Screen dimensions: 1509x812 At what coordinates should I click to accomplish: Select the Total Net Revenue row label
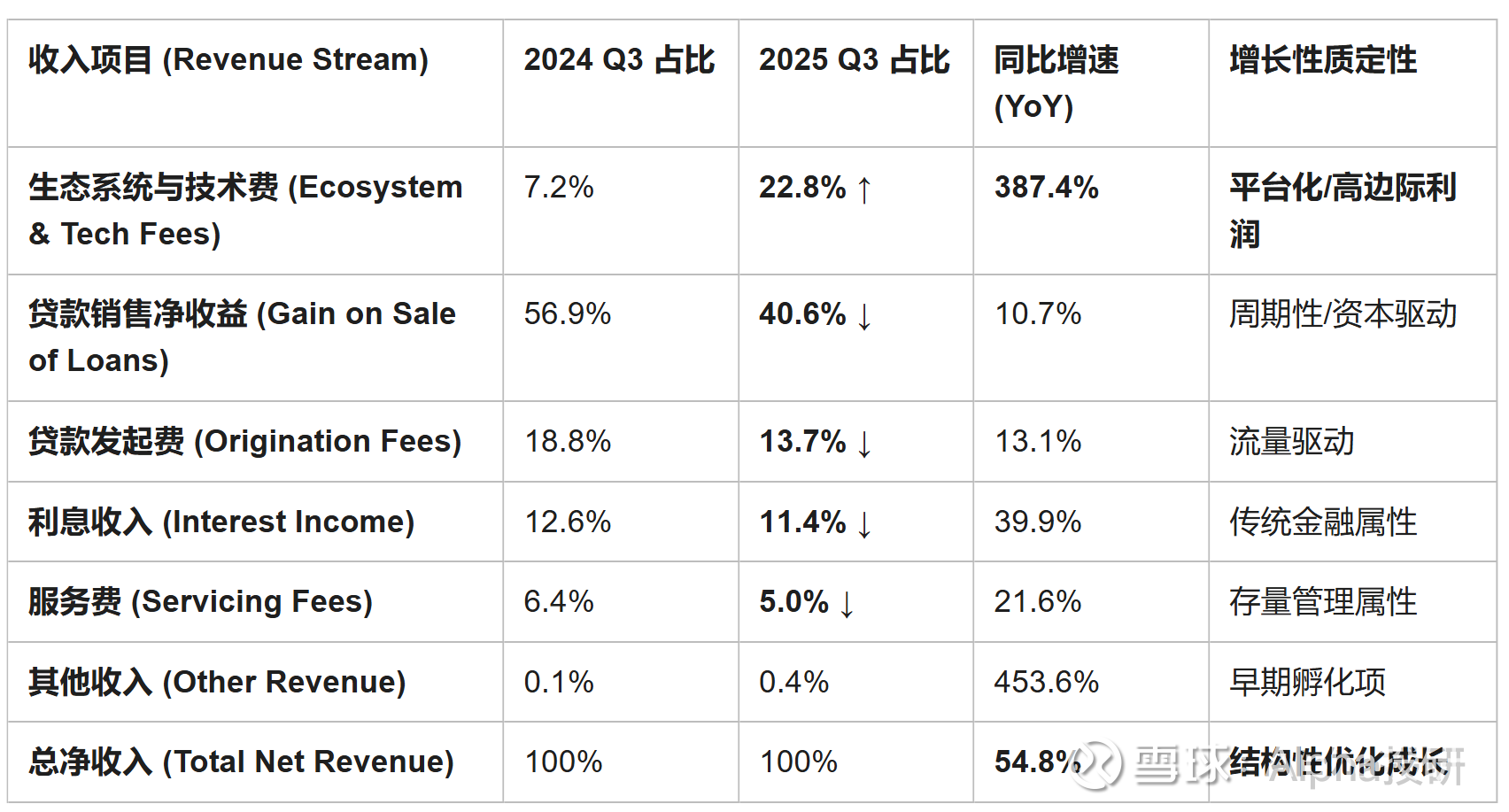[241, 762]
